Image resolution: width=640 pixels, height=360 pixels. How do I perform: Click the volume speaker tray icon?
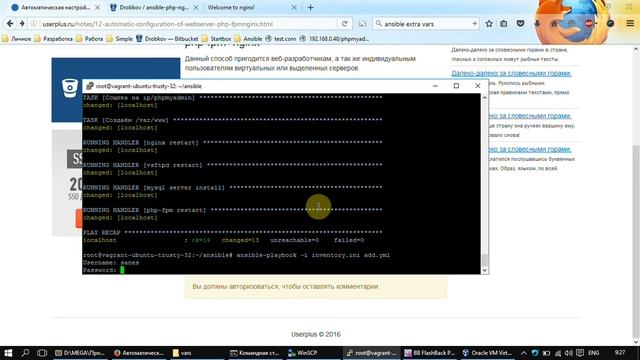click(569, 353)
